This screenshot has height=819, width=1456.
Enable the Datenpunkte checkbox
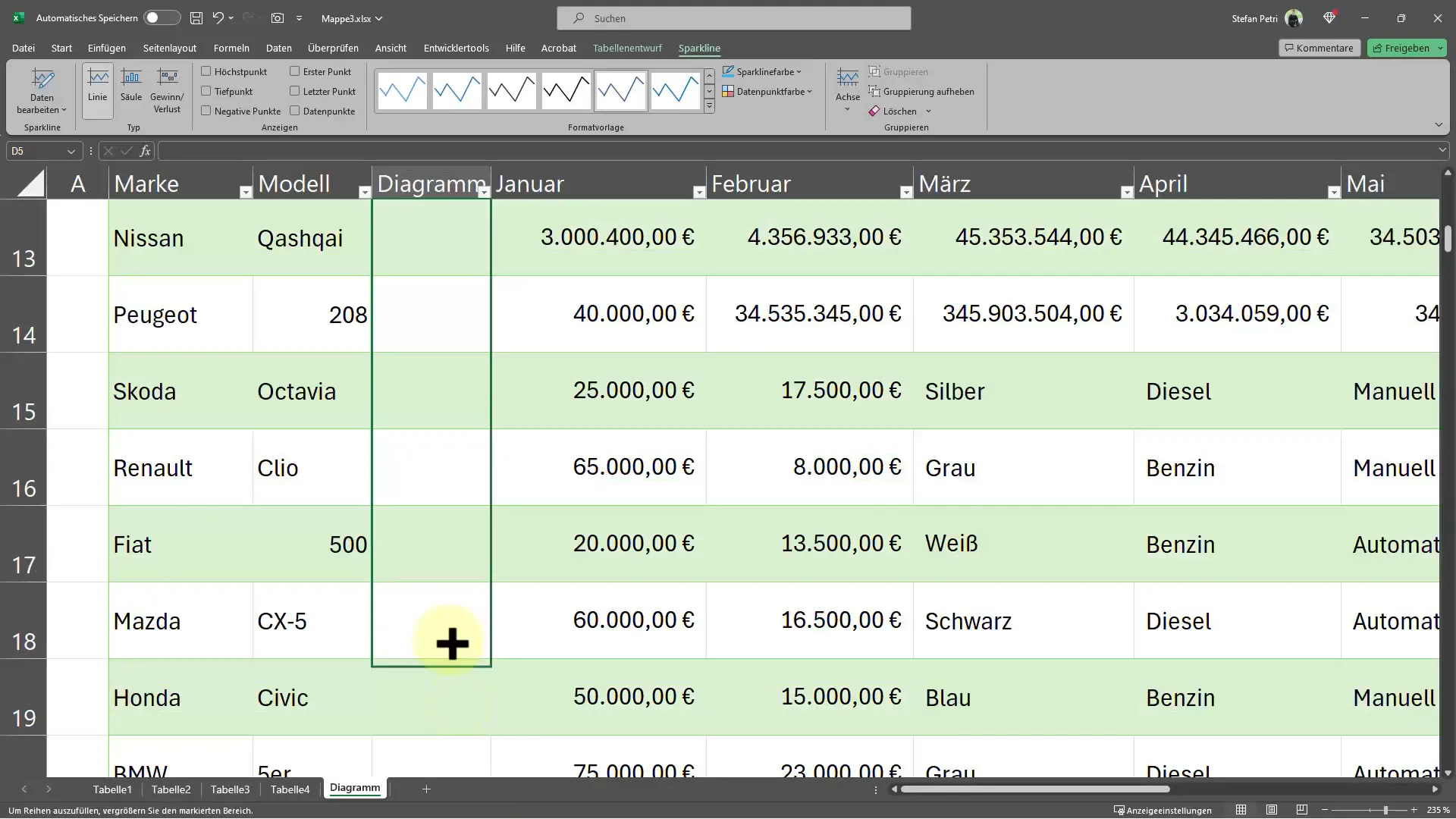pyautogui.click(x=294, y=111)
